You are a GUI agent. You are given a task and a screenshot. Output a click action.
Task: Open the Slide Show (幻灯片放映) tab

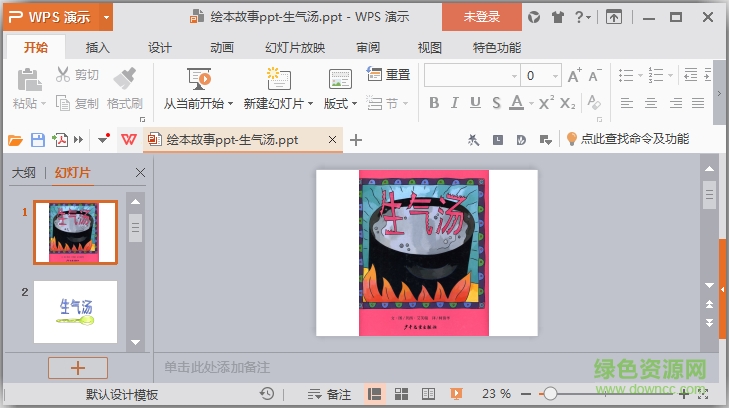(x=295, y=47)
